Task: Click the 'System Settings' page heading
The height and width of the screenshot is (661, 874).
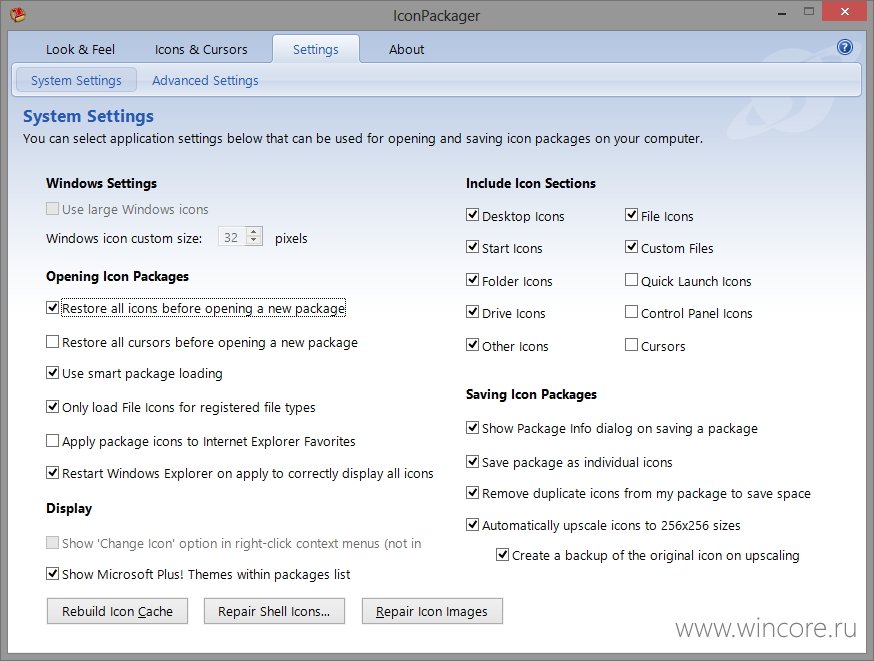Action: click(x=89, y=116)
